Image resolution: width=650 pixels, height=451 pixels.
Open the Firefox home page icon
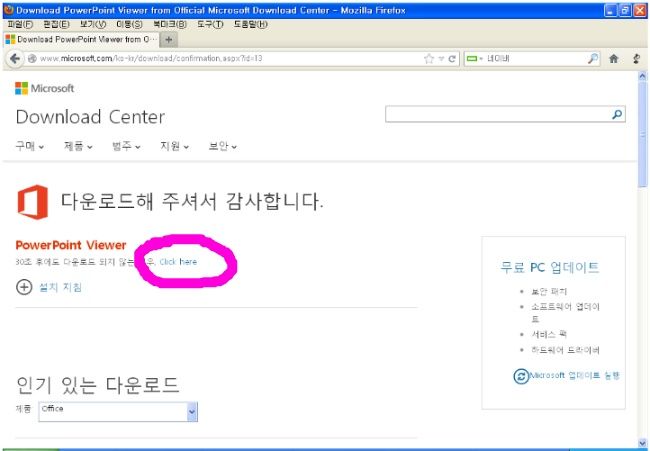[x=614, y=59]
